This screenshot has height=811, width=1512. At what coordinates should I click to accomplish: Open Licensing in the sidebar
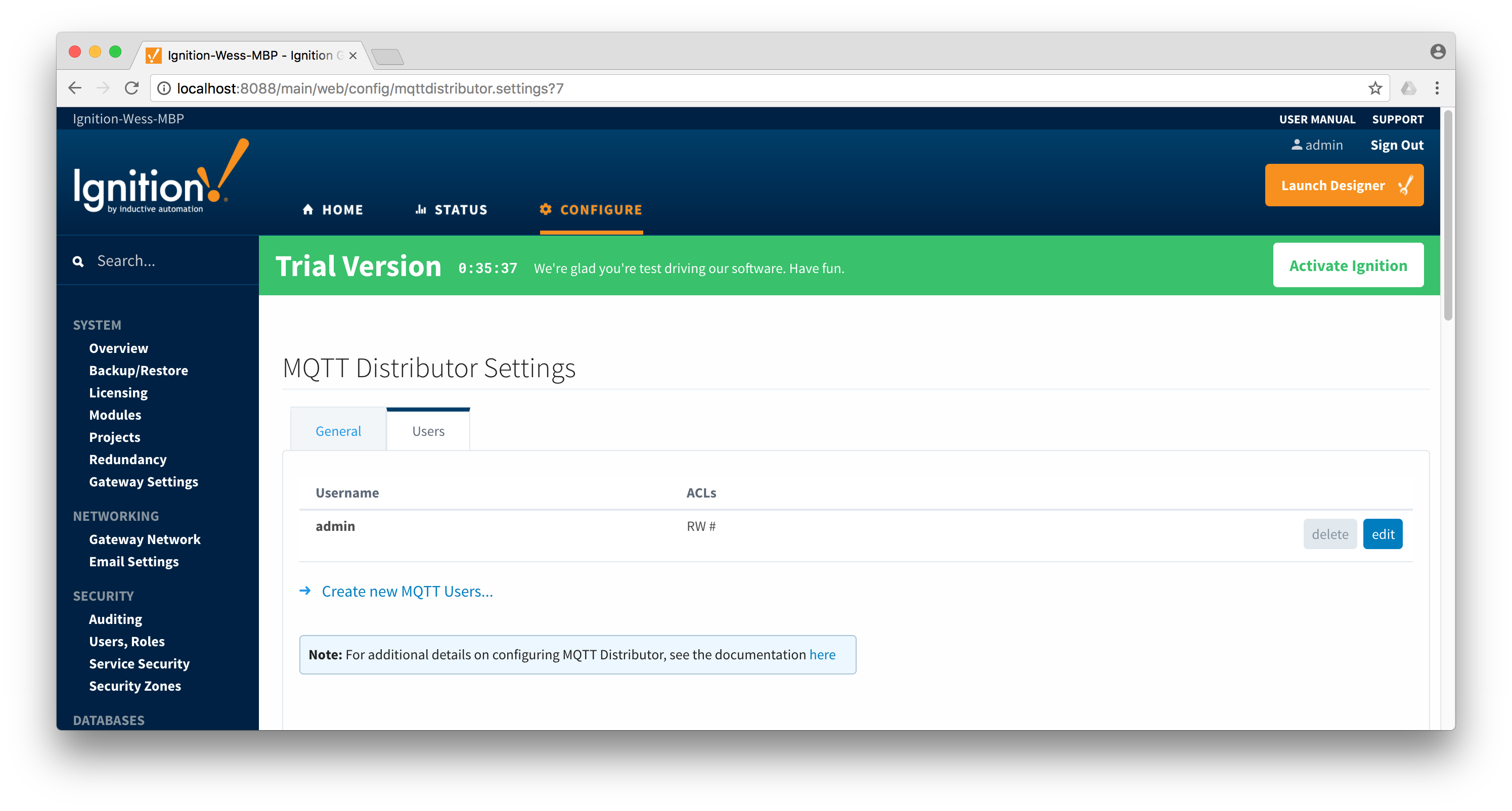point(118,392)
